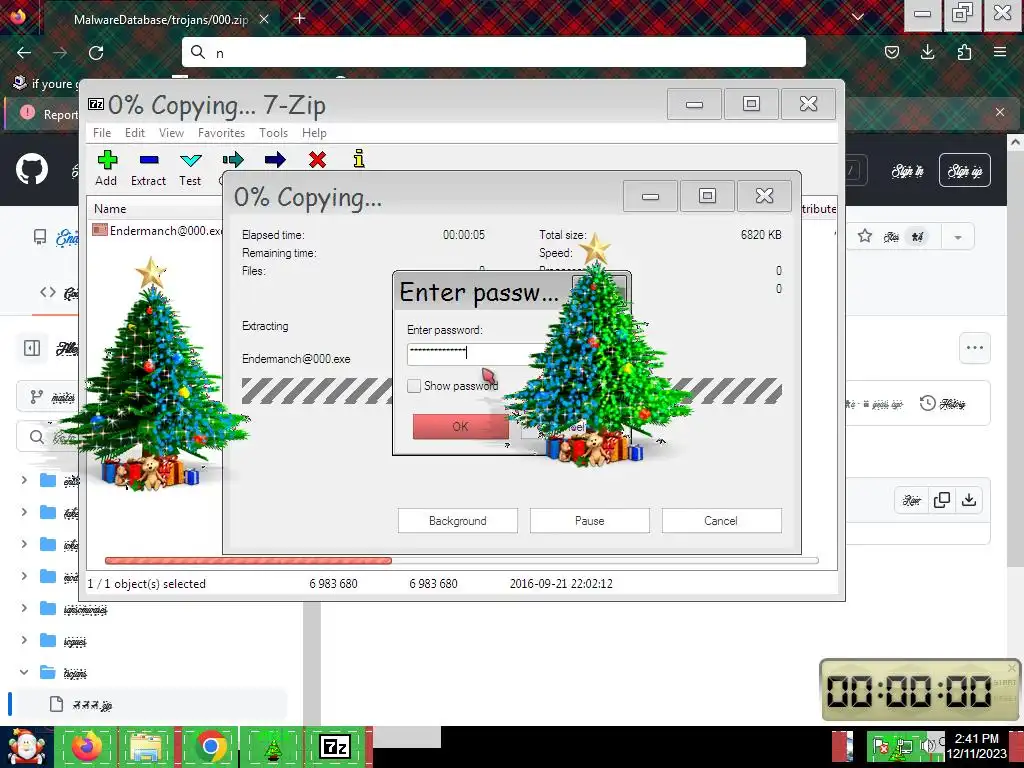Click the 00:00:00 timer widget
Viewport: 1024px width, 768px height.
(x=920, y=690)
